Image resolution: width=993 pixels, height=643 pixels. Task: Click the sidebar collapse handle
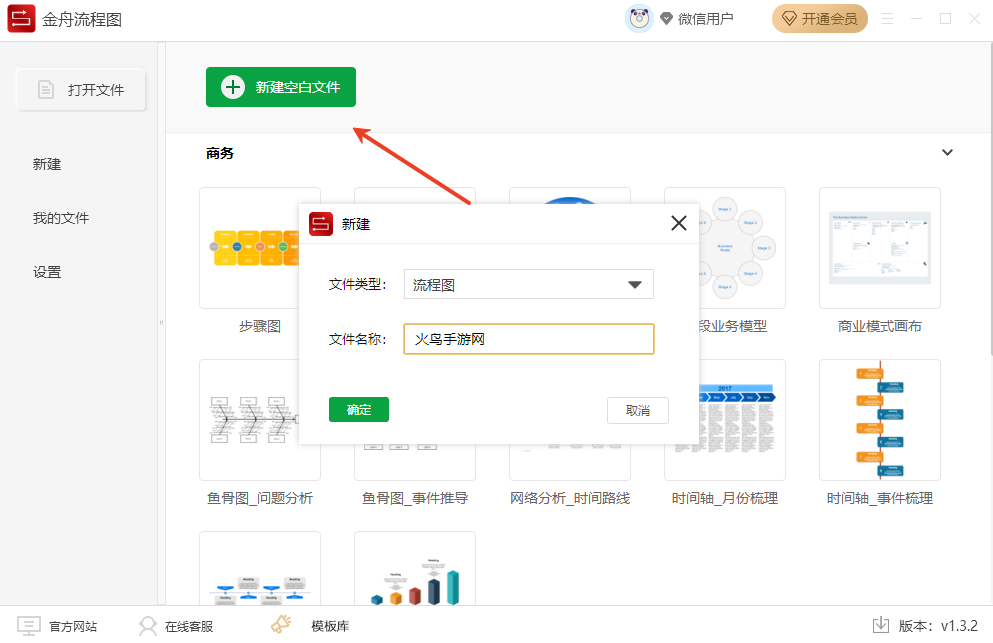click(x=161, y=323)
